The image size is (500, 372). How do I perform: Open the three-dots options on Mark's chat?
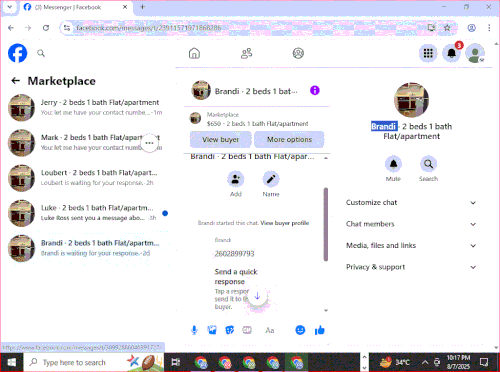(149, 143)
